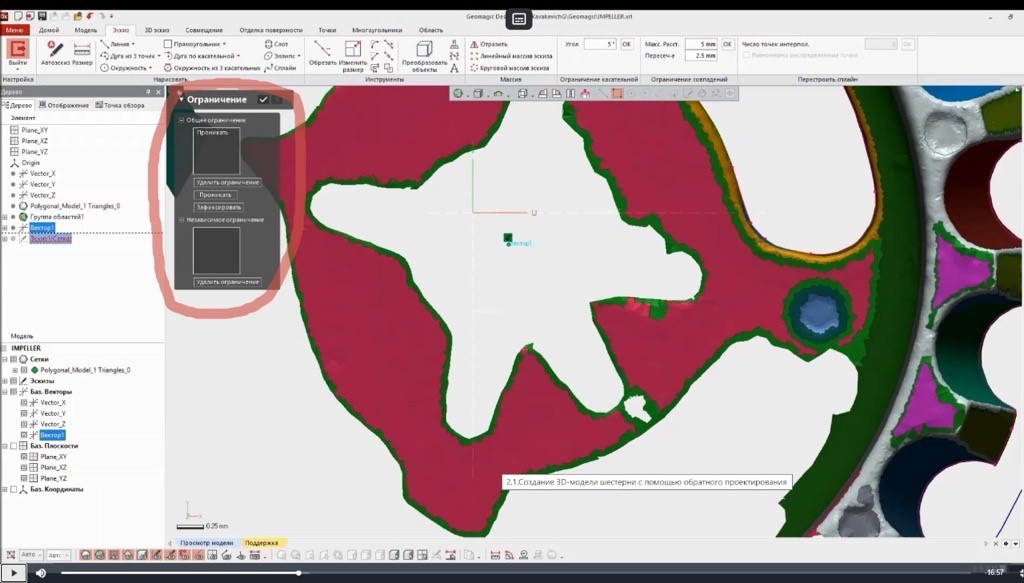Choose the Линия line tool

pyautogui.click(x=115, y=44)
